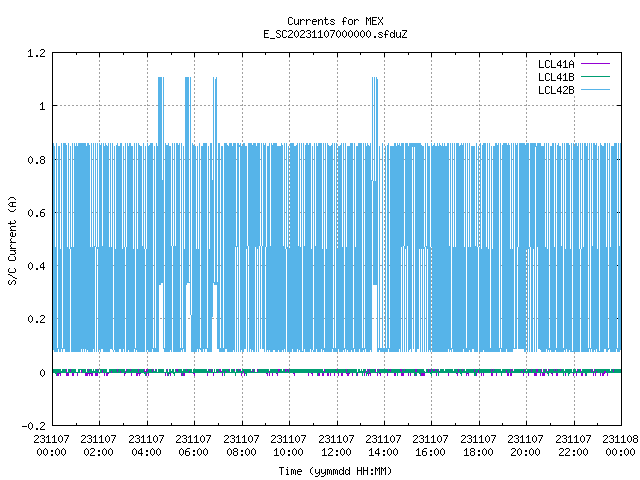Click the 1.2 y-axis tick label
Screen dimensions: 640x480
point(36,53)
